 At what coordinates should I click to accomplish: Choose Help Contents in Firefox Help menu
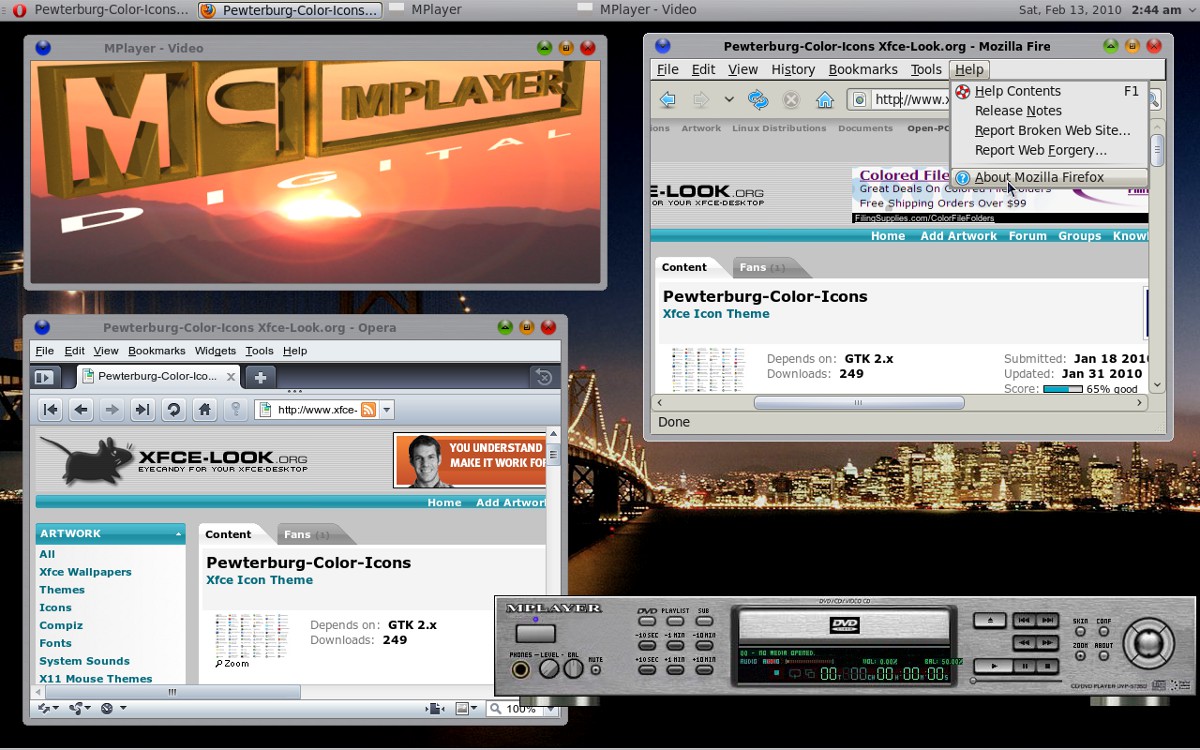[1049, 91]
